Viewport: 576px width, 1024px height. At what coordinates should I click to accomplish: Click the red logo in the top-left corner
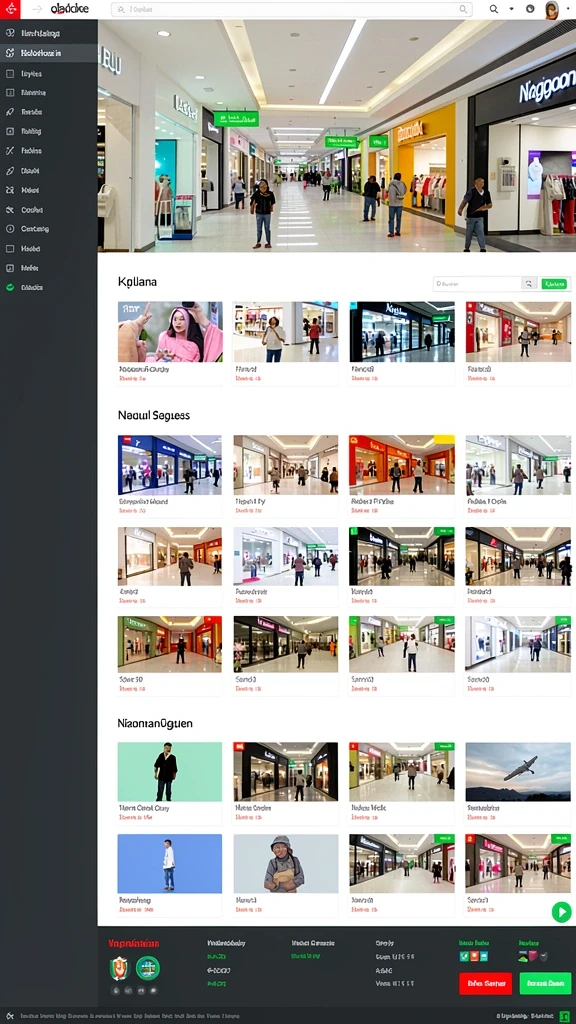(x=10, y=9)
